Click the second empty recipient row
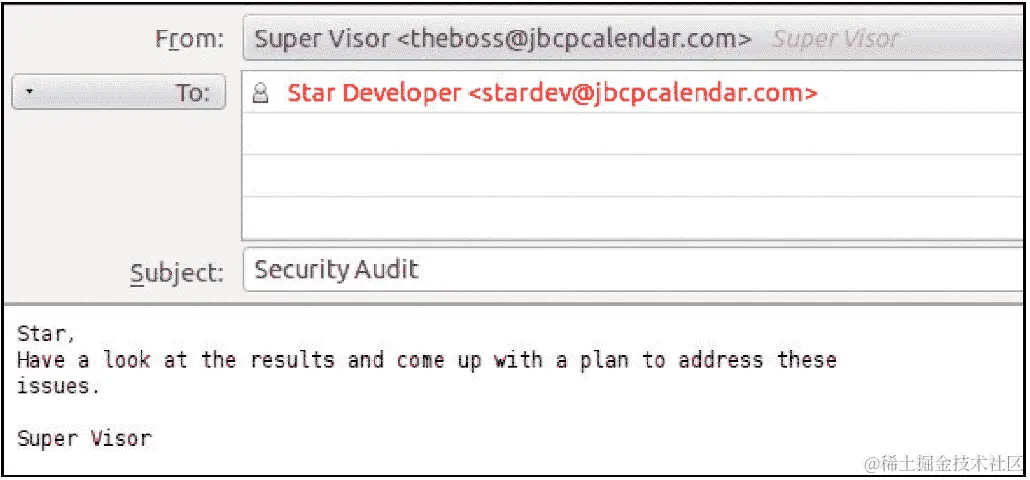The width and height of the screenshot is (1030, 480). pos(633,134)
